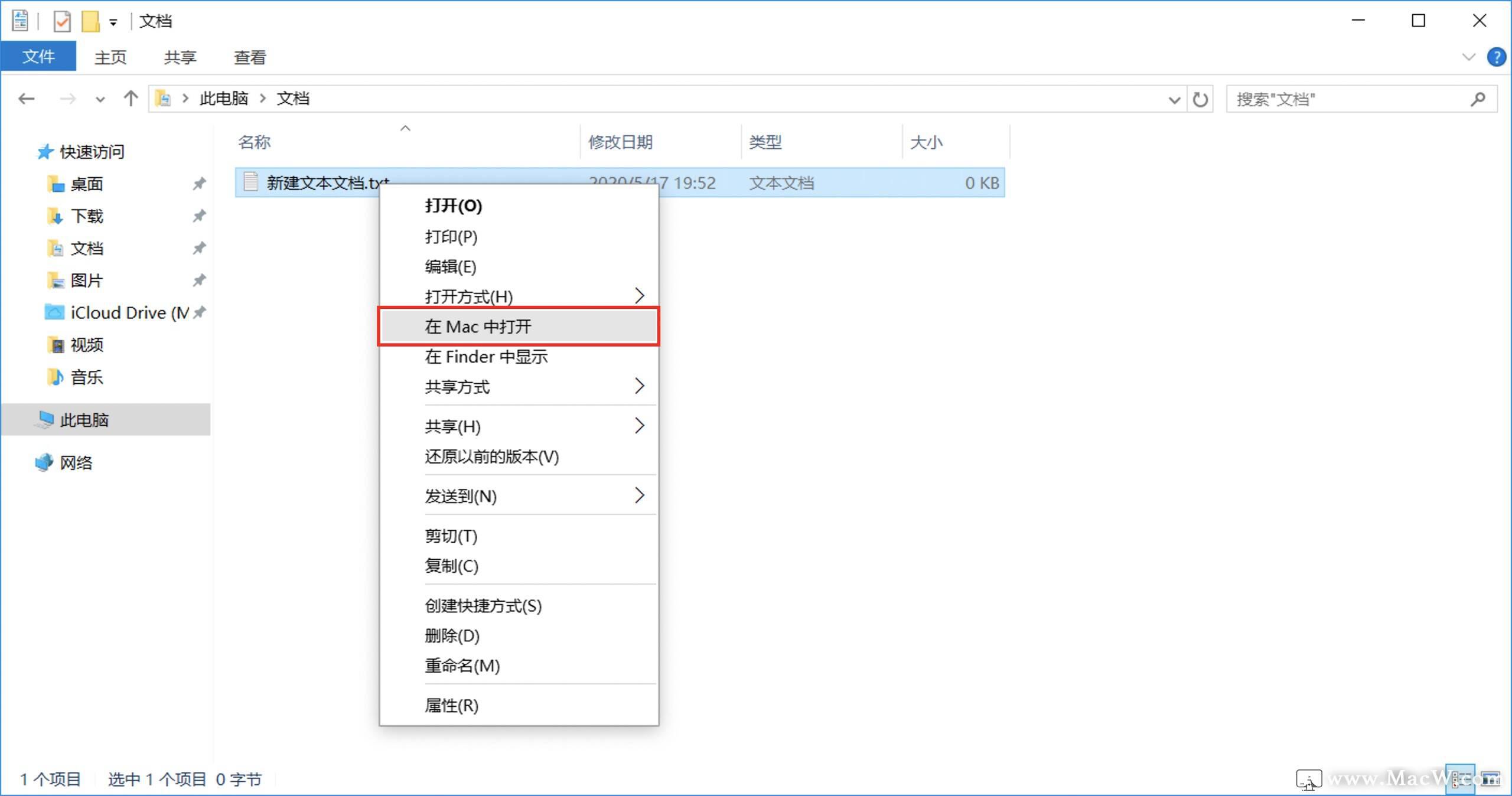Open iCloud Drive in sidebar
Viewport: 1512px width, 796px height.
point(118,312)
